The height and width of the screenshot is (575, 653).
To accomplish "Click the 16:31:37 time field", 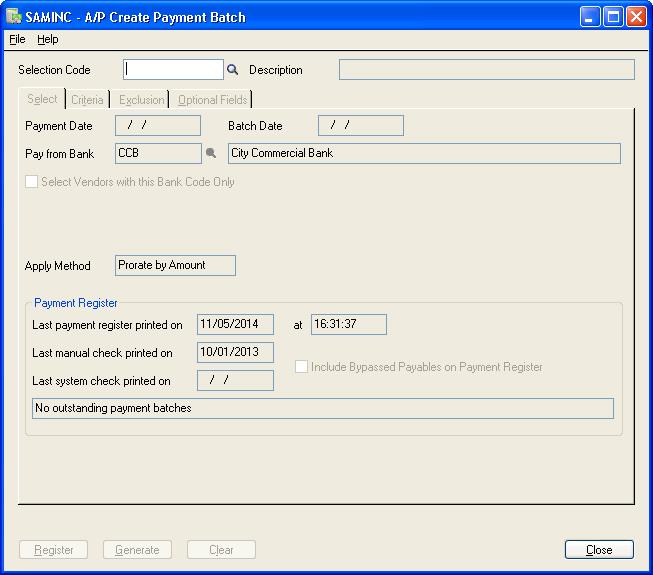I will click(349, 324).
